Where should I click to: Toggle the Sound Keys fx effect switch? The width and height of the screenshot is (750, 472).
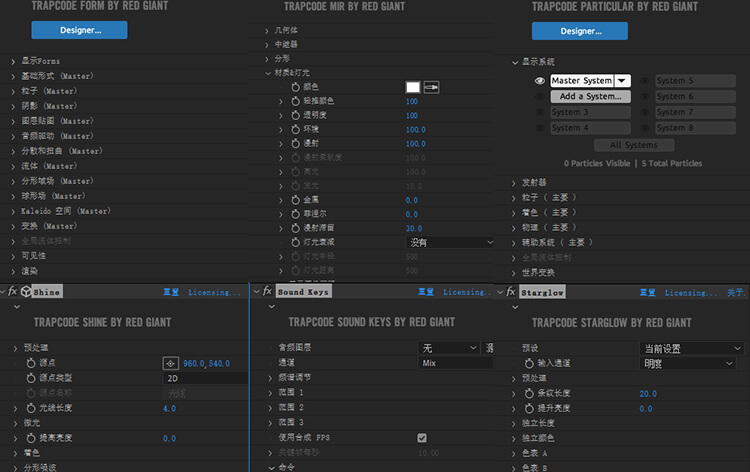tap(267, 291)
